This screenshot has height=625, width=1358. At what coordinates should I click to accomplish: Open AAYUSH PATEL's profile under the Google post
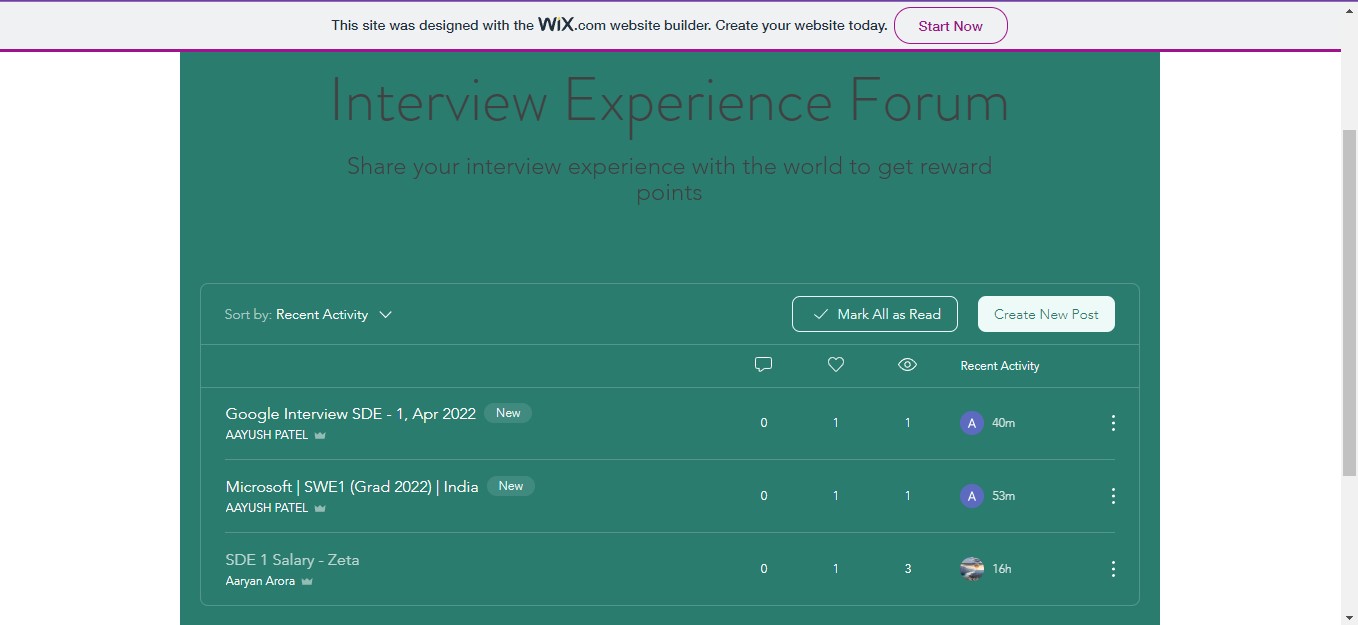[267, 436]
